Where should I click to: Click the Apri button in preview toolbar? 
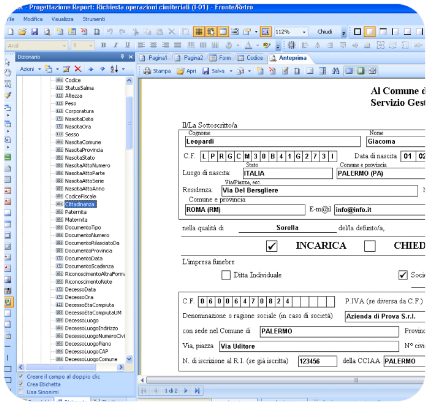click(187, 71)
